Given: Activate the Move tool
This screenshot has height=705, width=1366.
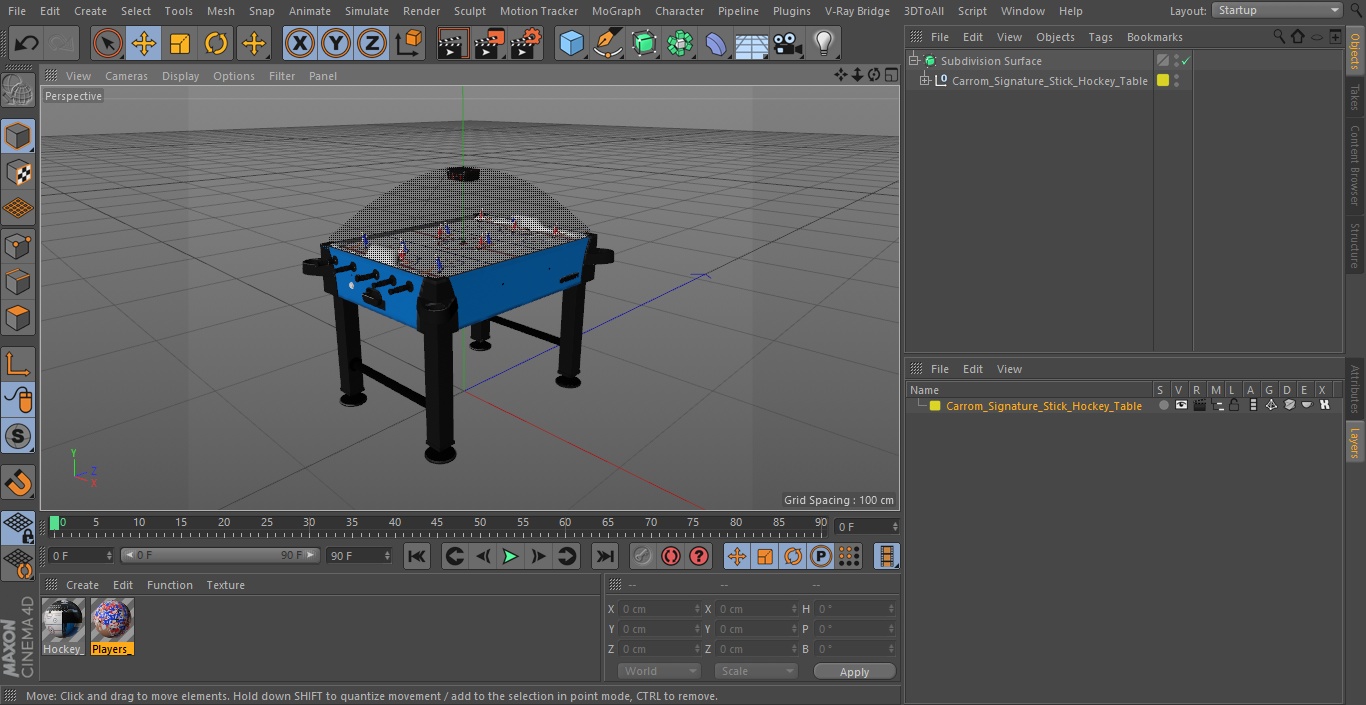Looking at the screenshot, I should coord(144,43).
